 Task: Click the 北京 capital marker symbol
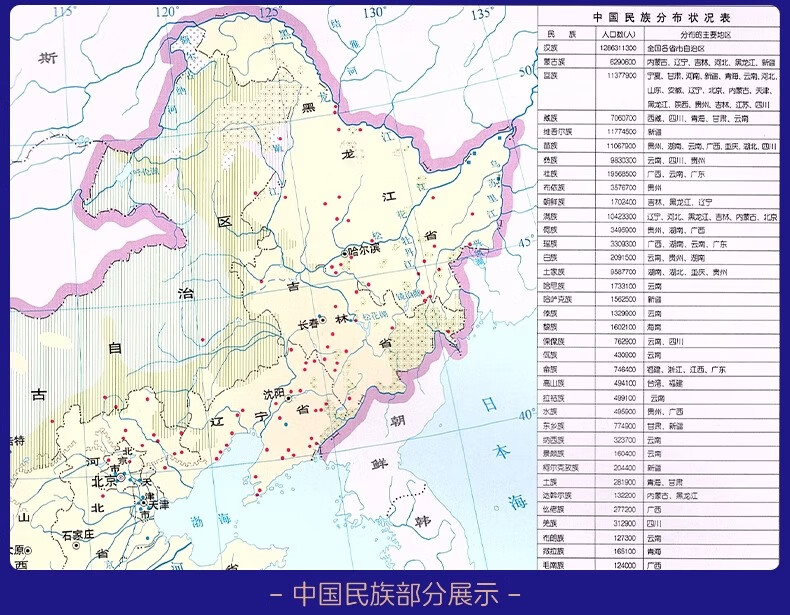point(121,476)
